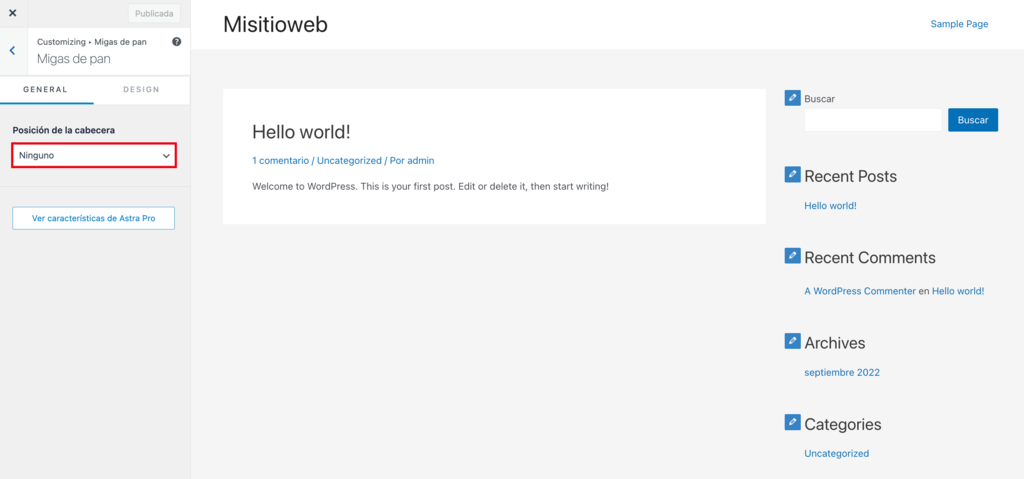Viewport: 1024px width, 479px height.
Task: Open the septiembre 2022 archive link
Action: pos(842,372)
